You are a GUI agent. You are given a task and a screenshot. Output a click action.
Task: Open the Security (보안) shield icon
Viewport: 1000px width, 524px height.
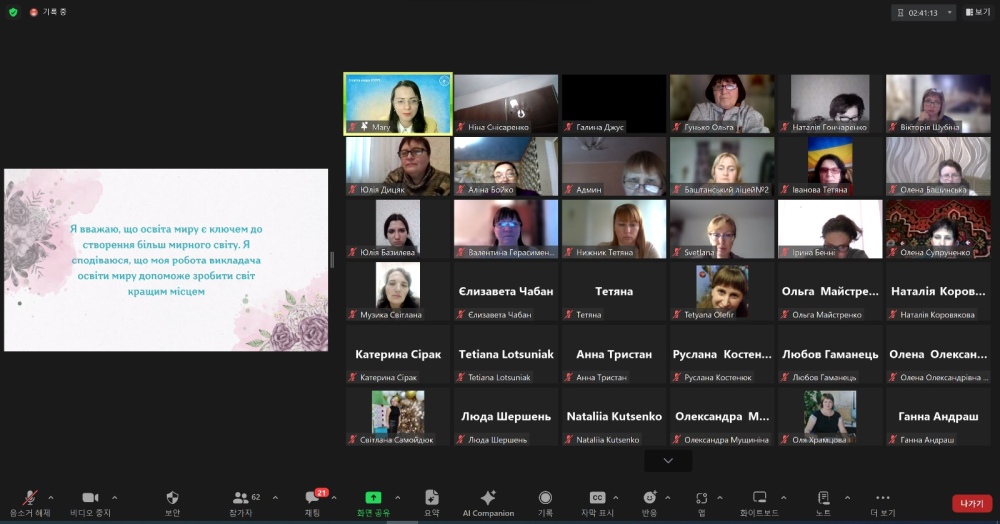(172, 498)
